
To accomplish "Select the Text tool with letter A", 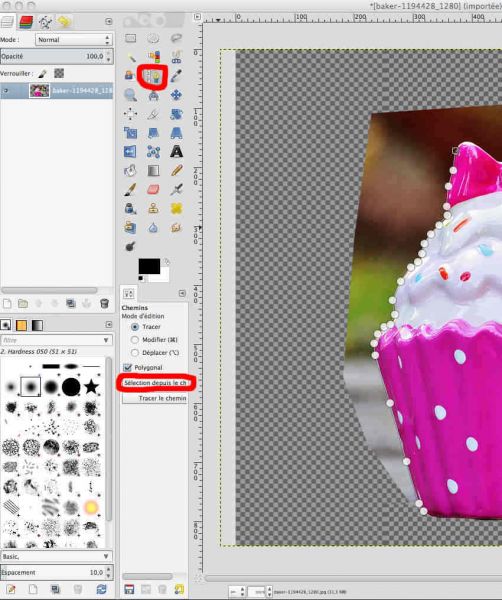I will tap(176, 152).
